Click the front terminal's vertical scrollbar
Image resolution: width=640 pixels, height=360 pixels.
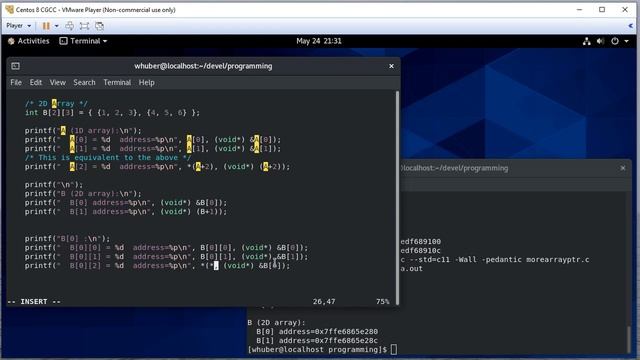click(x=397, y=198)
